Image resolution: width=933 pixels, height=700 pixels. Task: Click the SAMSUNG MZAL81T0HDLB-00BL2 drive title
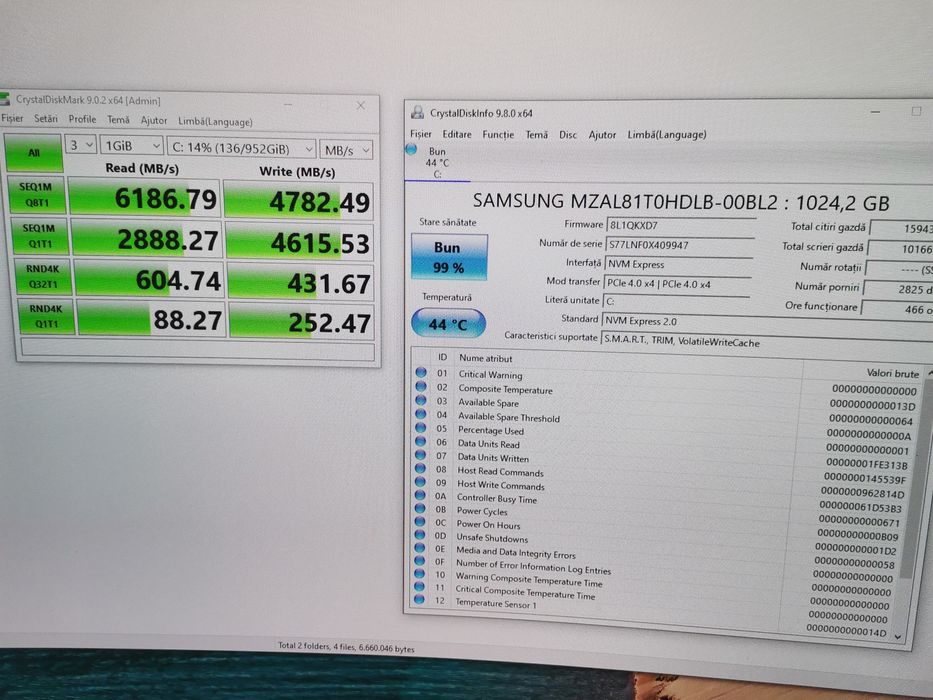pos(681,202)
